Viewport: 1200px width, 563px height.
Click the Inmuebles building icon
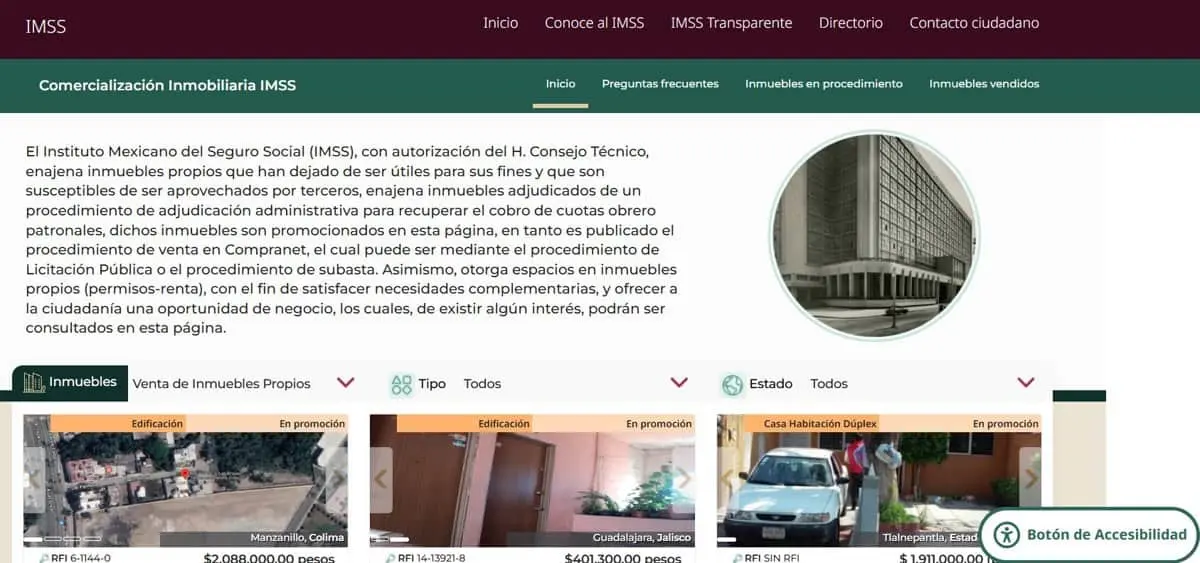[34, 383]
